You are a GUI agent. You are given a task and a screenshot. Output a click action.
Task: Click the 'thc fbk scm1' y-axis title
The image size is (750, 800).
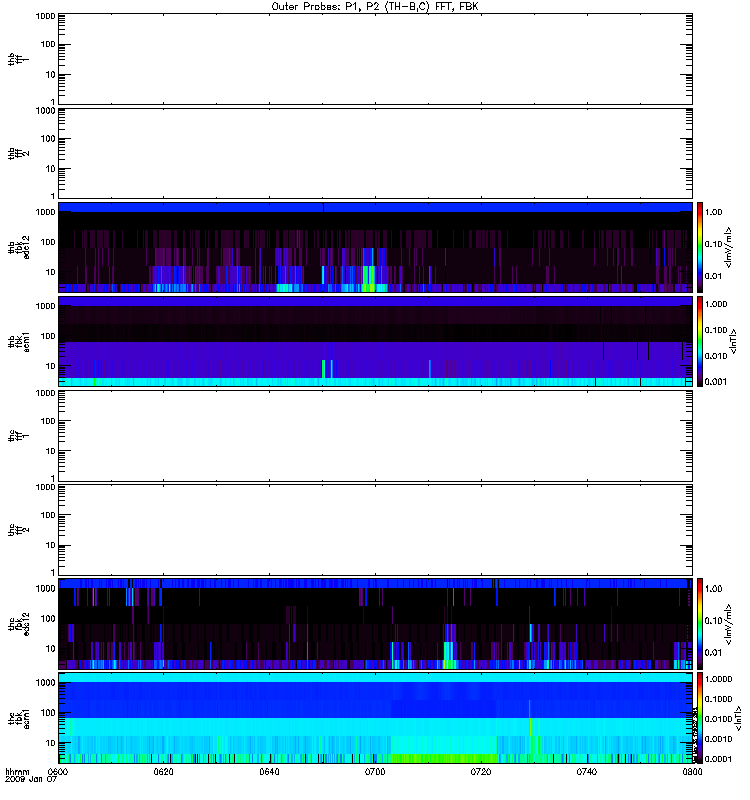(18, 718)
